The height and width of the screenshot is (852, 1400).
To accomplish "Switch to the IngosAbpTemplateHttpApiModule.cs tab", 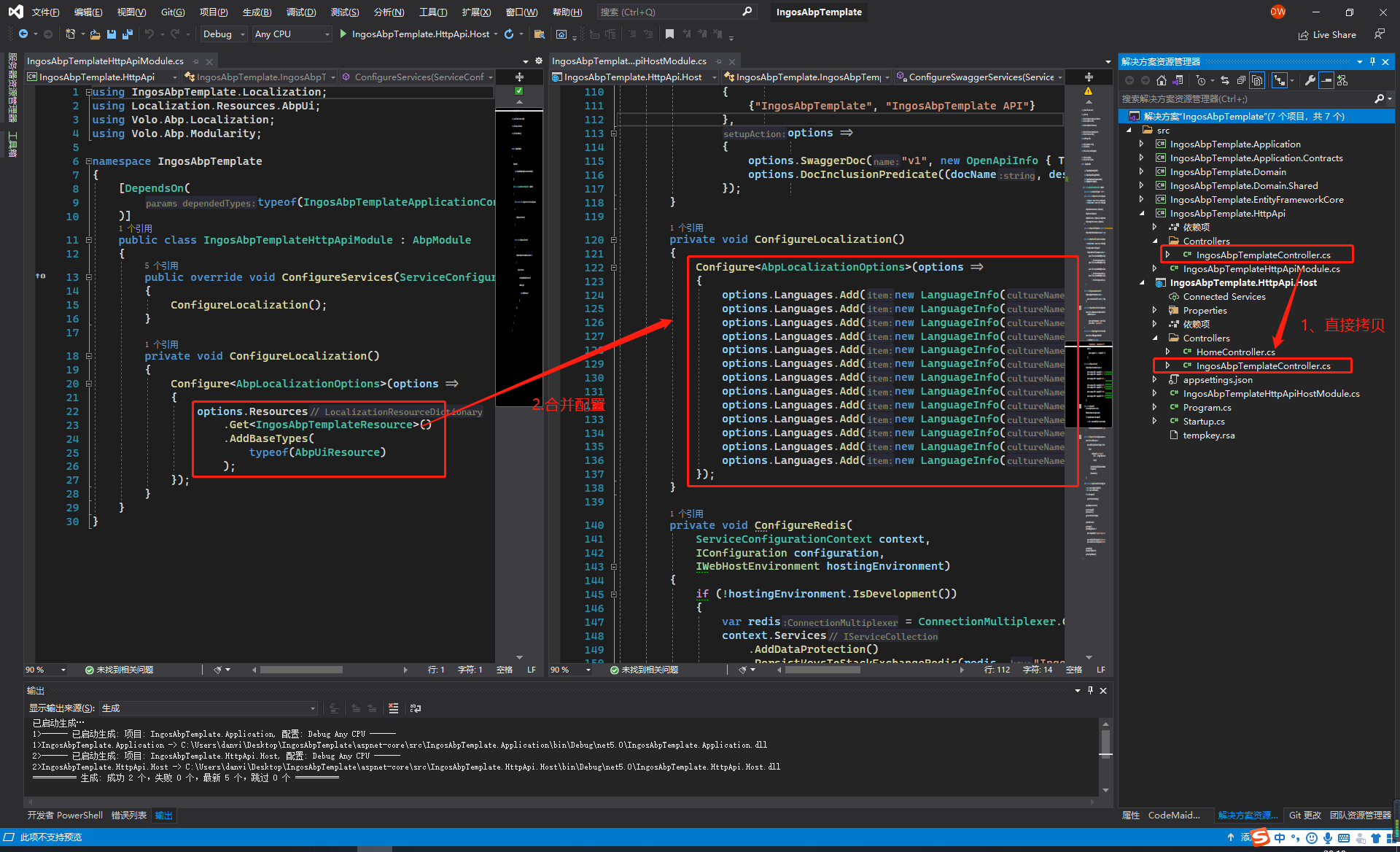I will pyautogui.click(x=105, y=61).
